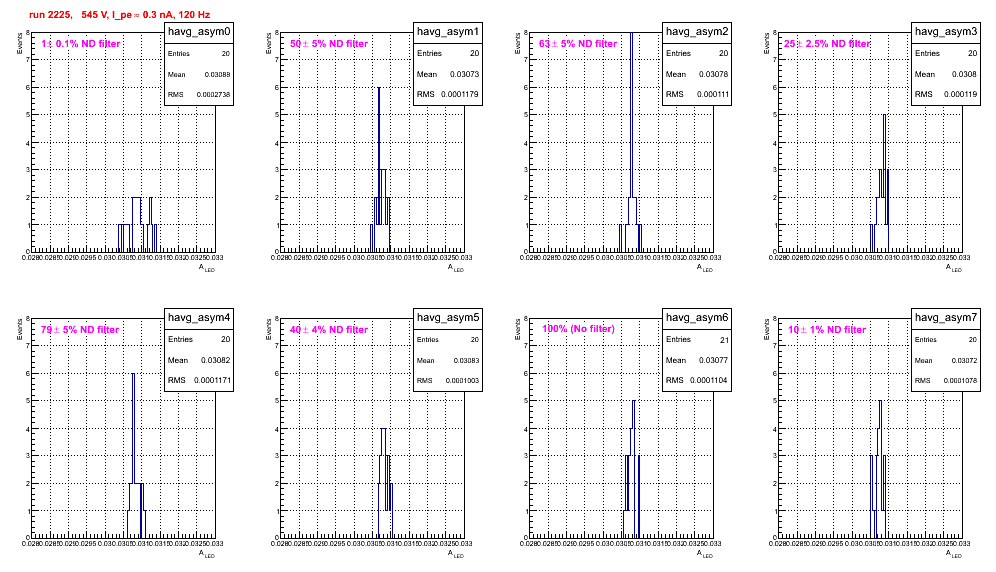Screen dimensions: 996x572
Task: Click Mean 0.03082 in havg_asym4 stats
Action: tap(199, 360)
